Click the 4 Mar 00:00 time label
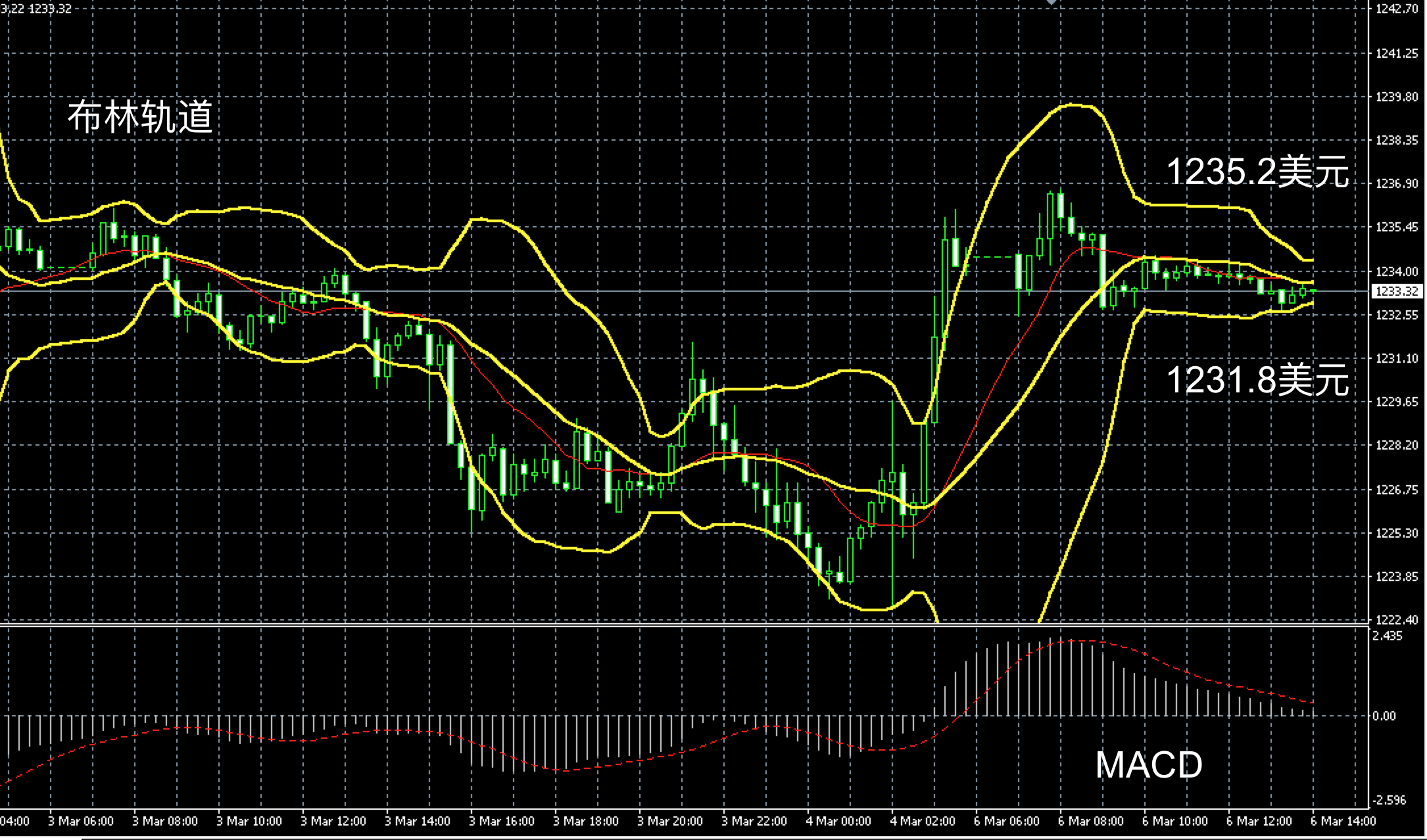This screenshot has height=840, width=1427. click(x=838, y=821)
